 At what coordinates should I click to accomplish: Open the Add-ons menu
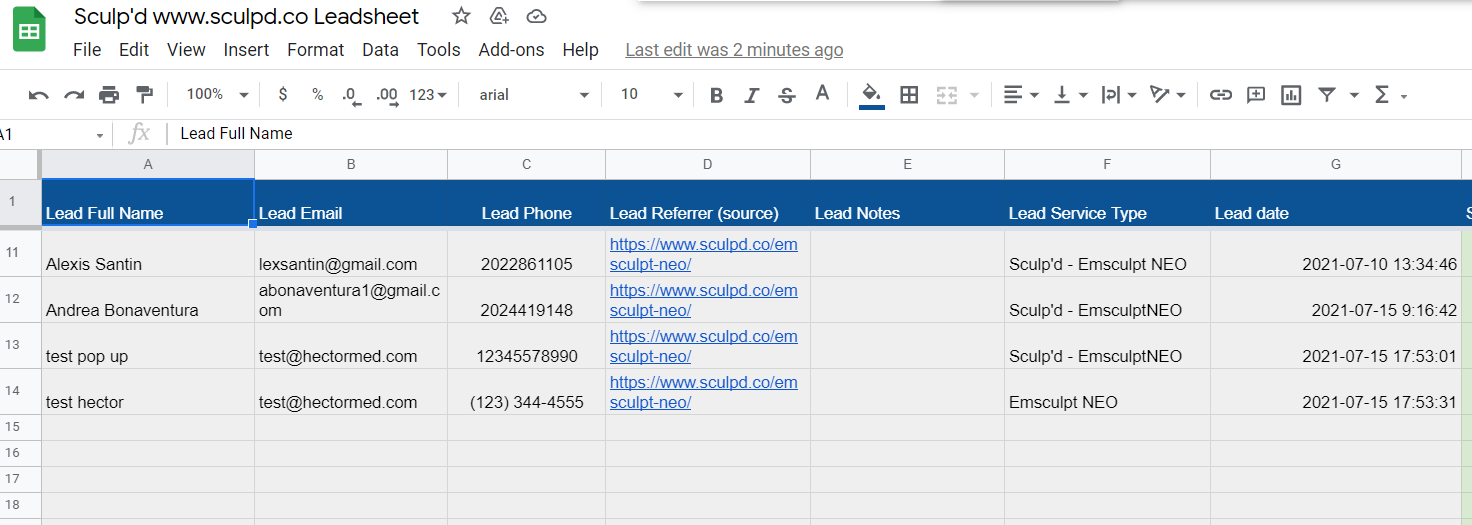click(x=511, y=50)
